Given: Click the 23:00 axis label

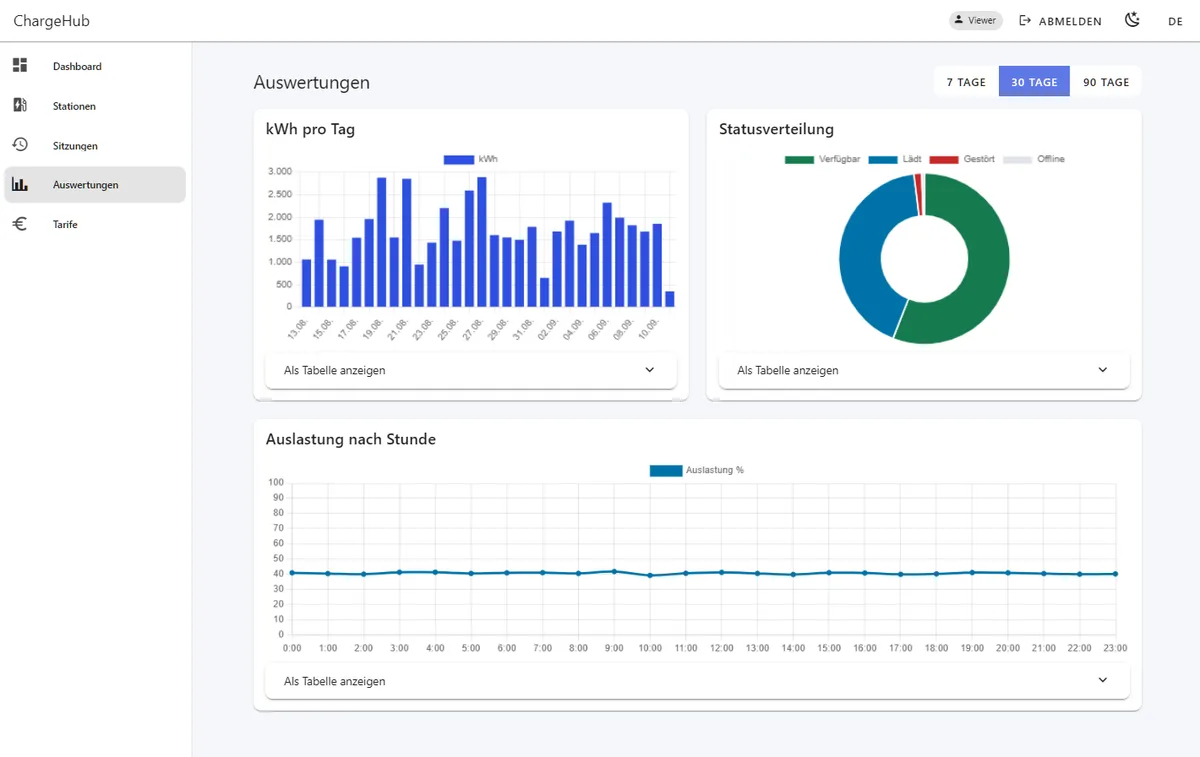Looking at the screenshot, I should pos(1115,648).
